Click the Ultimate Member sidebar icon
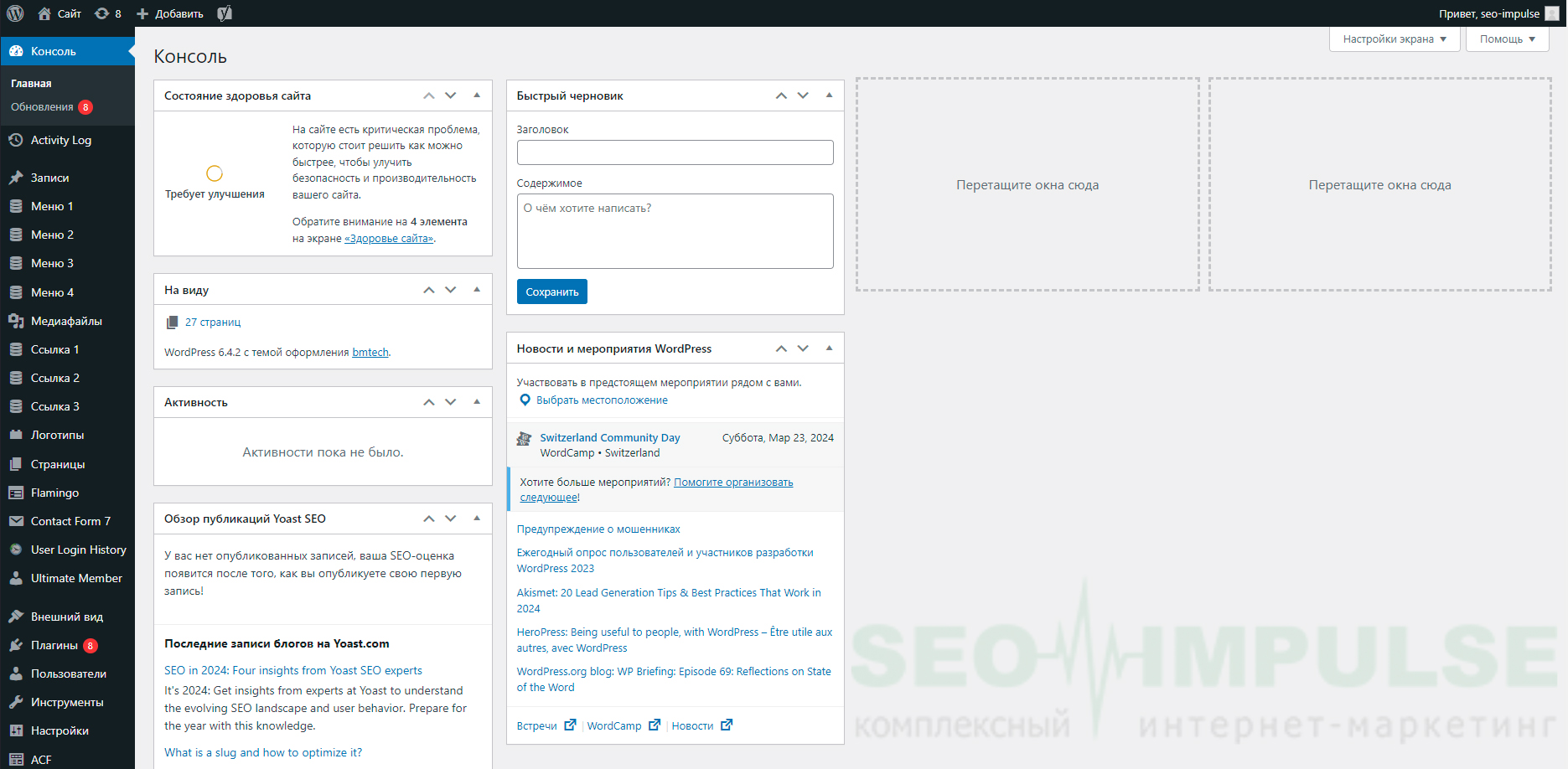This screenshot has height=769, width=1568. tap(14, 578)
